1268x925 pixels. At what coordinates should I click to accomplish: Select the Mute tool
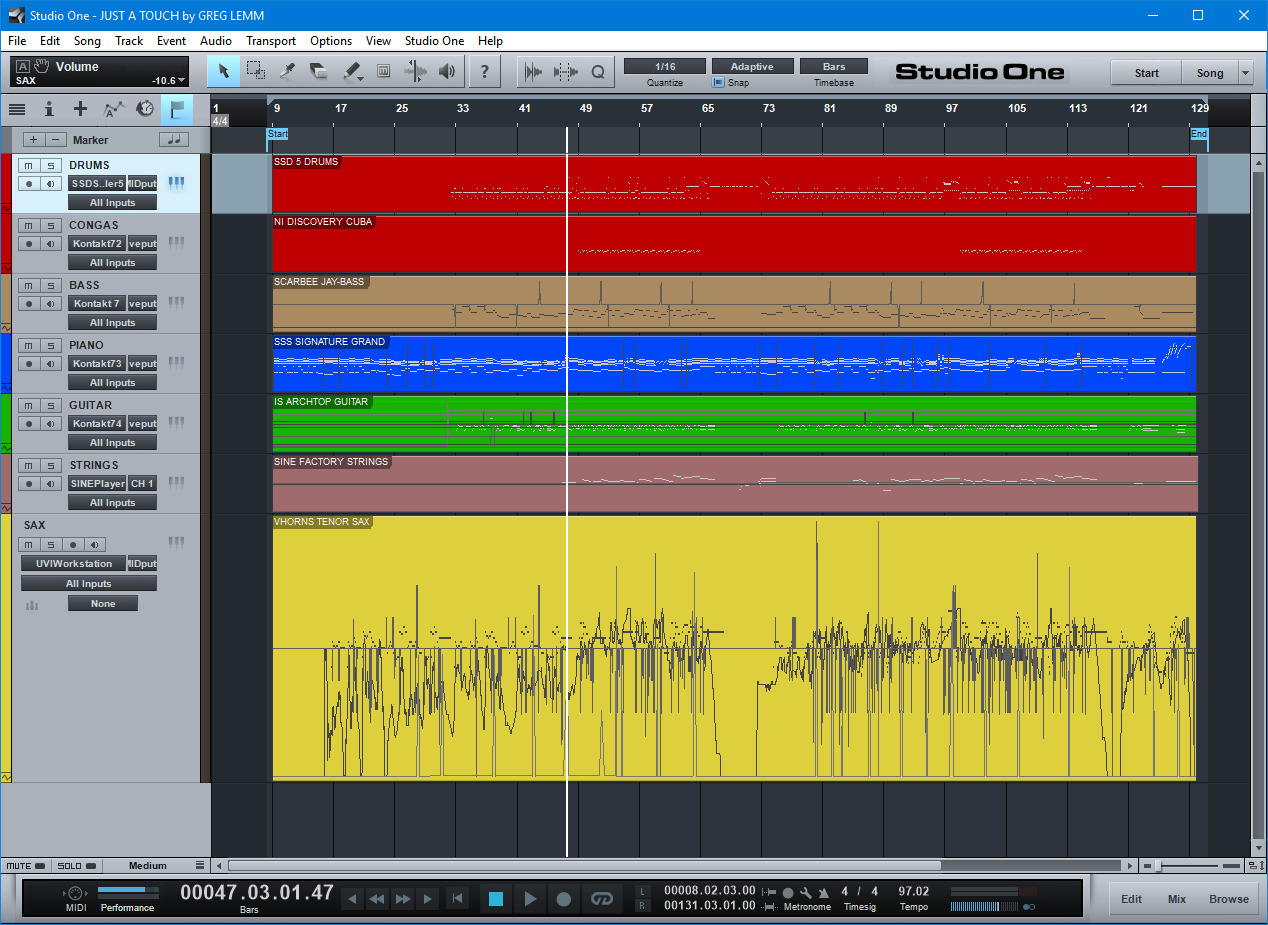pyautogui.click(x=383, y=71)
